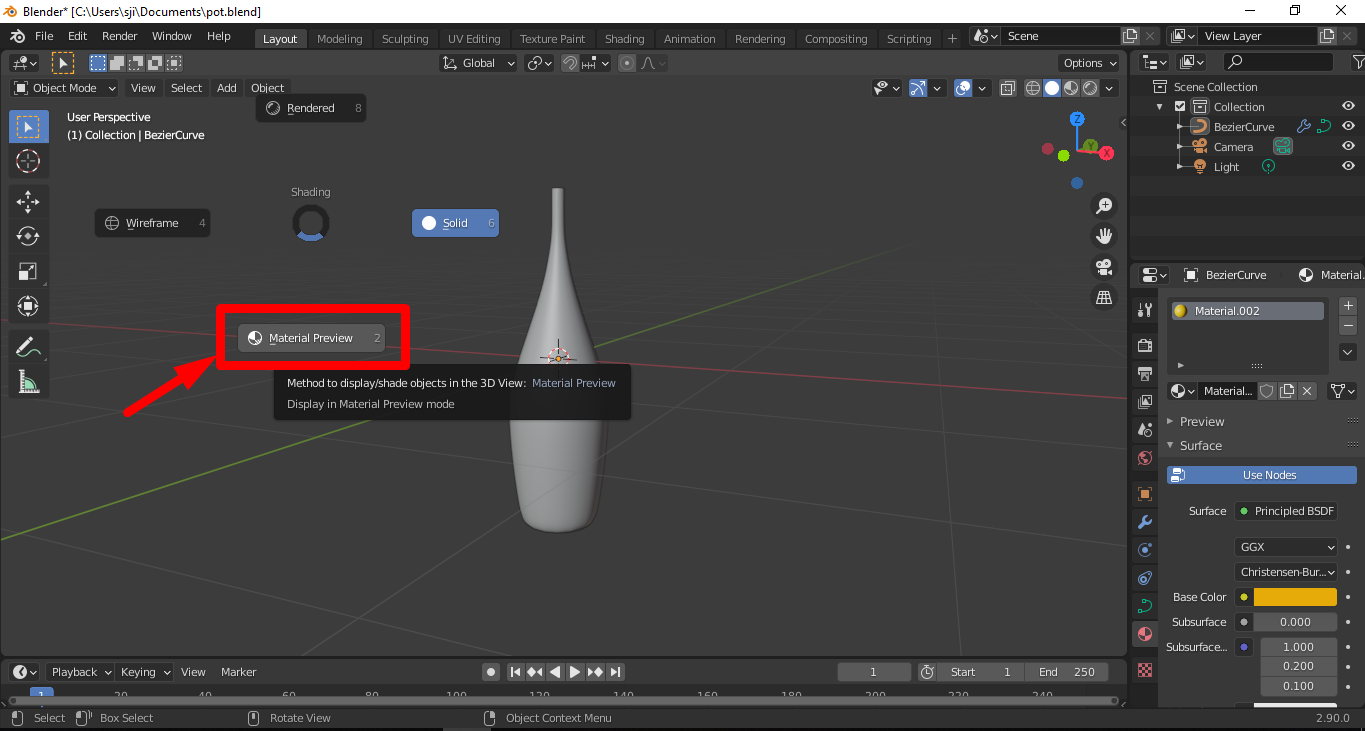This screenshot has height=731, width=1365.
Task: Open the Object Mode dropdown
Action: 63,88
